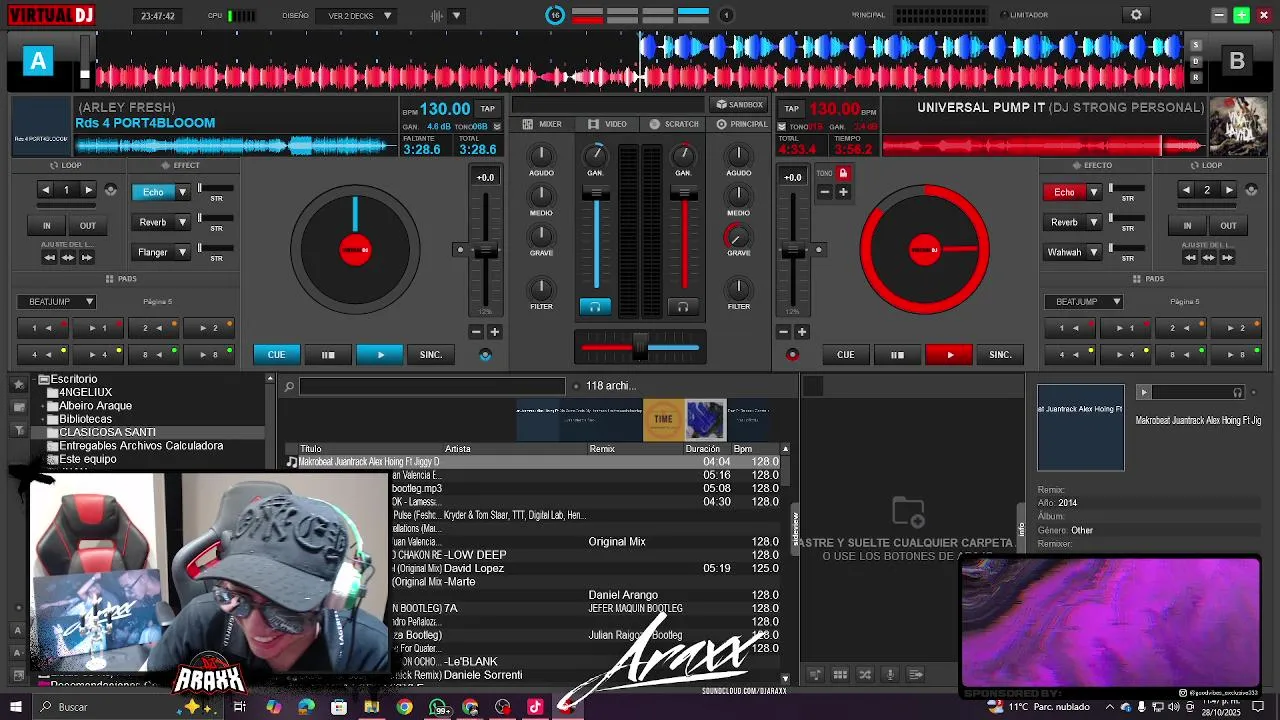The height and width of the screenshot is (720, 1280).
Task: Sort the list by the Artista column
Action: point(457,449)
